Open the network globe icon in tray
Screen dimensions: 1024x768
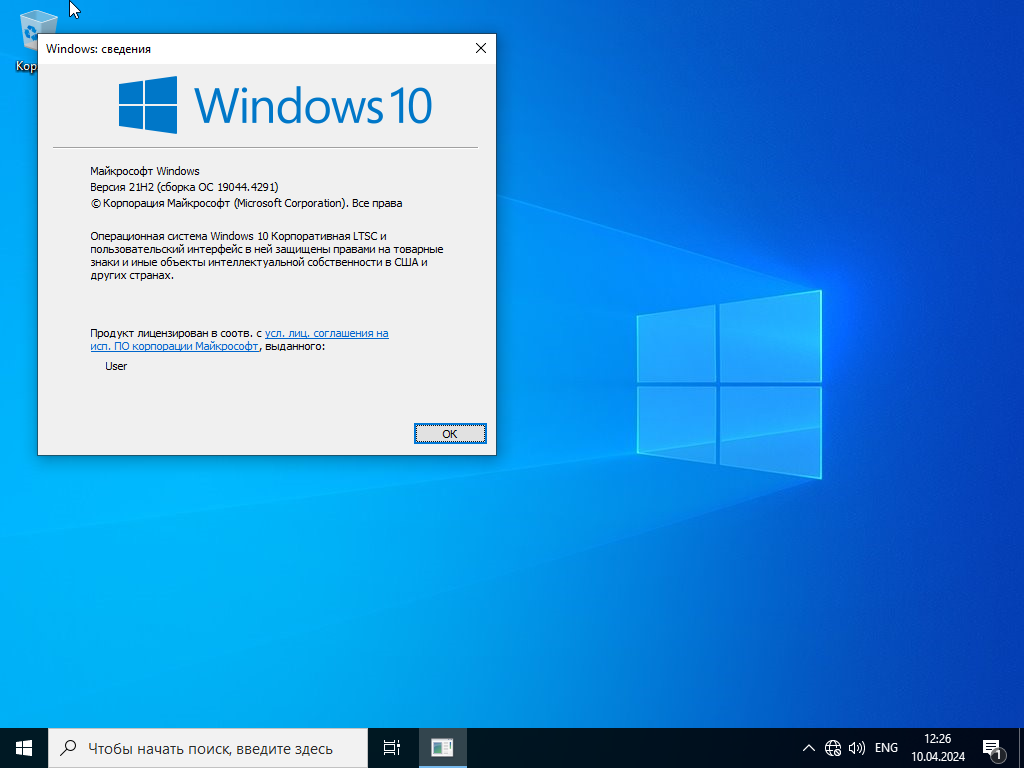833,748
